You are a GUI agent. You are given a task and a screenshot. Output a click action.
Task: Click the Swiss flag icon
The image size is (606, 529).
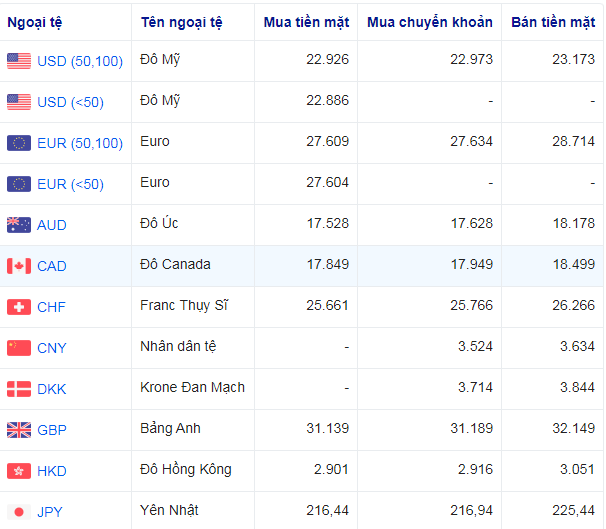pyautogui.click(x=19, y=307)
